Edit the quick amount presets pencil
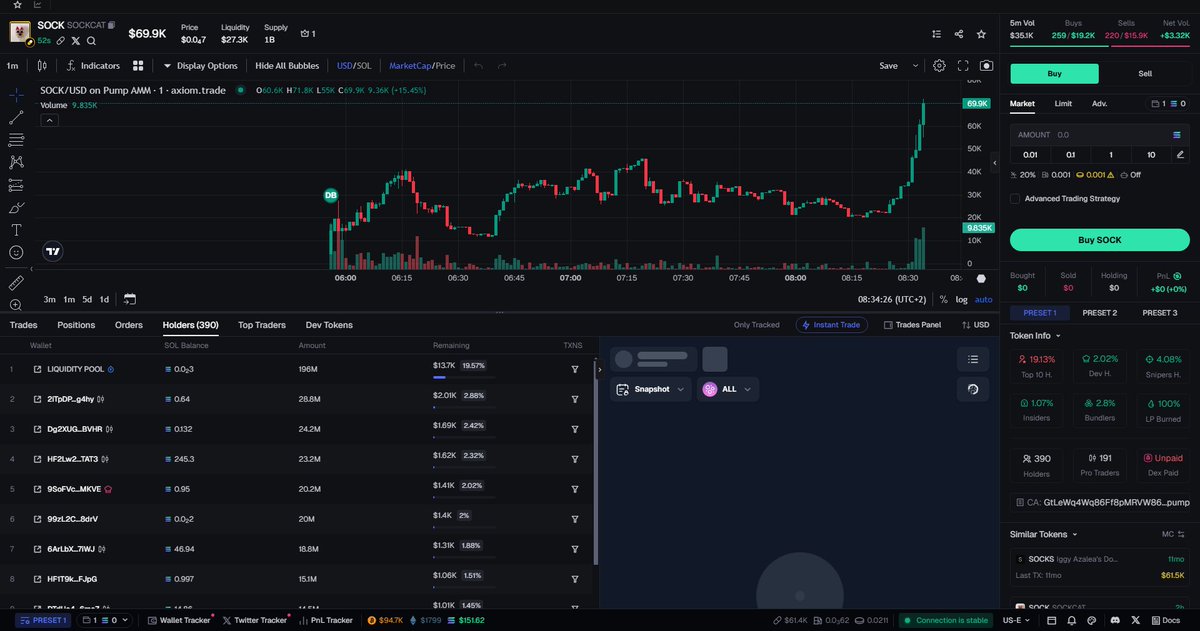Screen dimensions: 1200x631 coord(1180,155)
